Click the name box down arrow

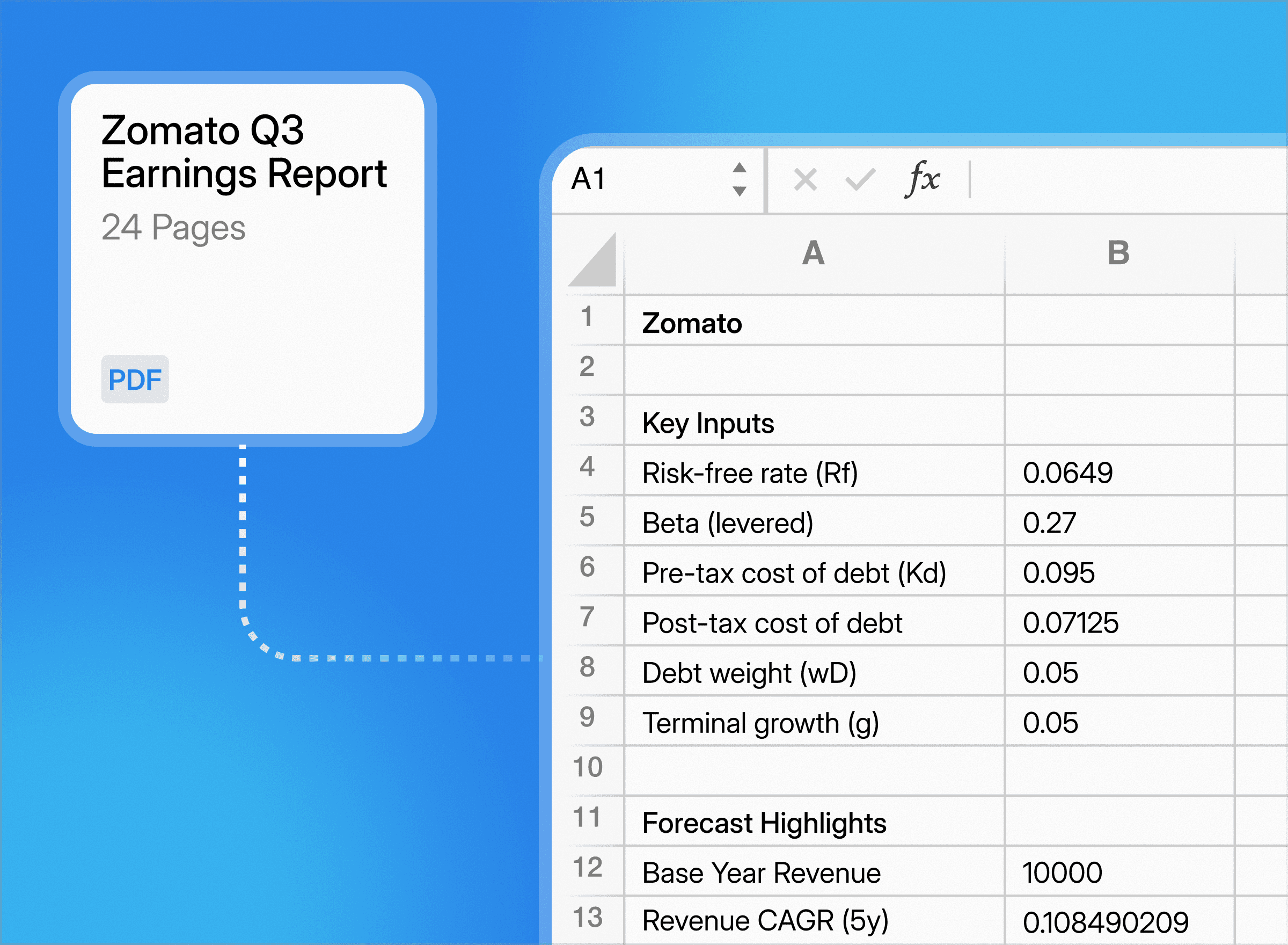(x=739, y=191)
